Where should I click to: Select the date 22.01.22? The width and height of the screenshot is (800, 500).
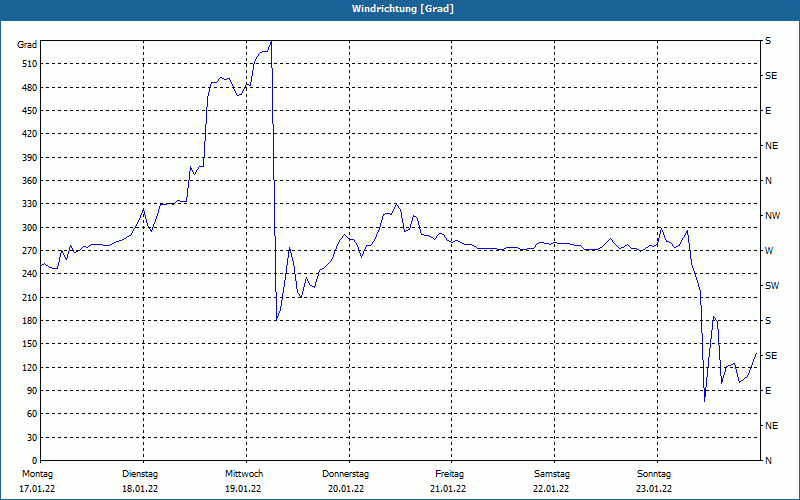pos(551,489)
